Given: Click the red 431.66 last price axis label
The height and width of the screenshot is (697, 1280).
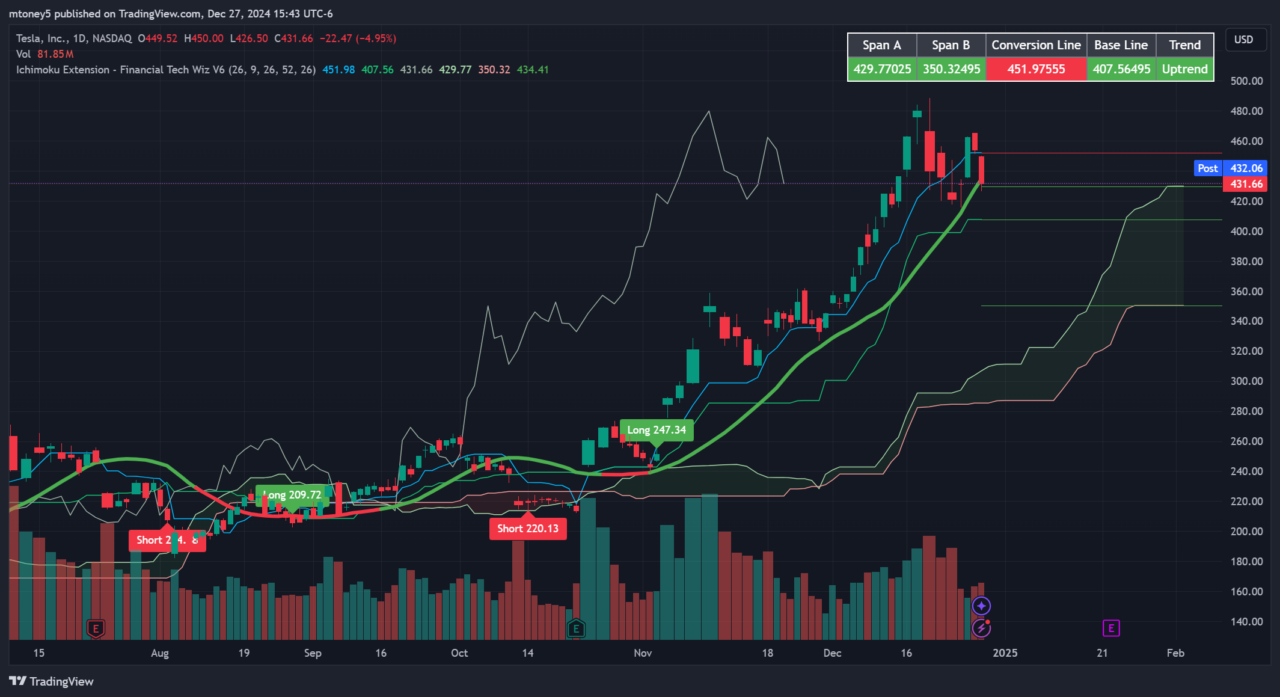Looking at the screenshot, I should click(1246, 184).
